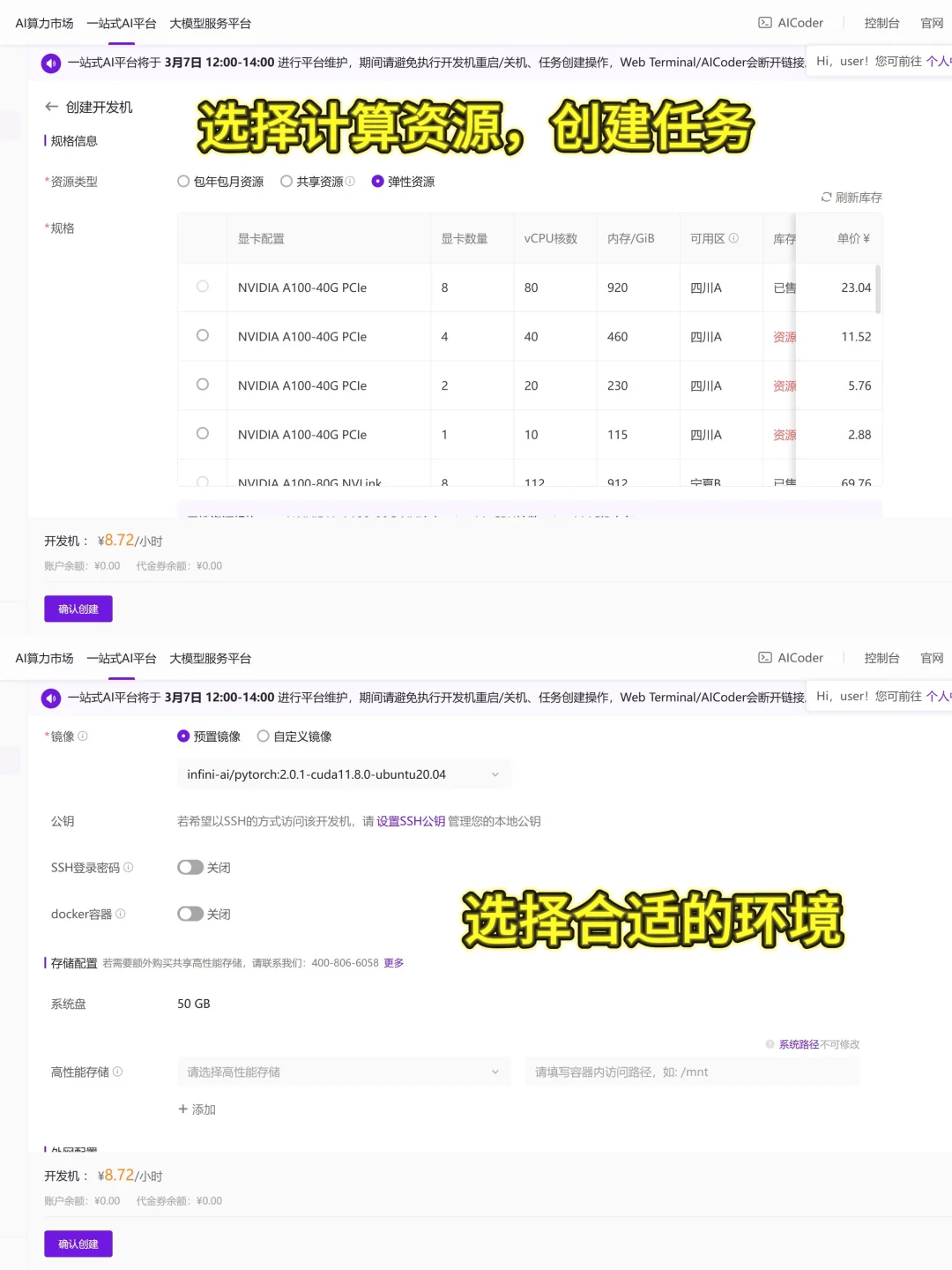Viewport: 952px width, 1270px height.
Task: Click the announcement speaker icon in the lower screenshot
Action: (x=51, y=698)
